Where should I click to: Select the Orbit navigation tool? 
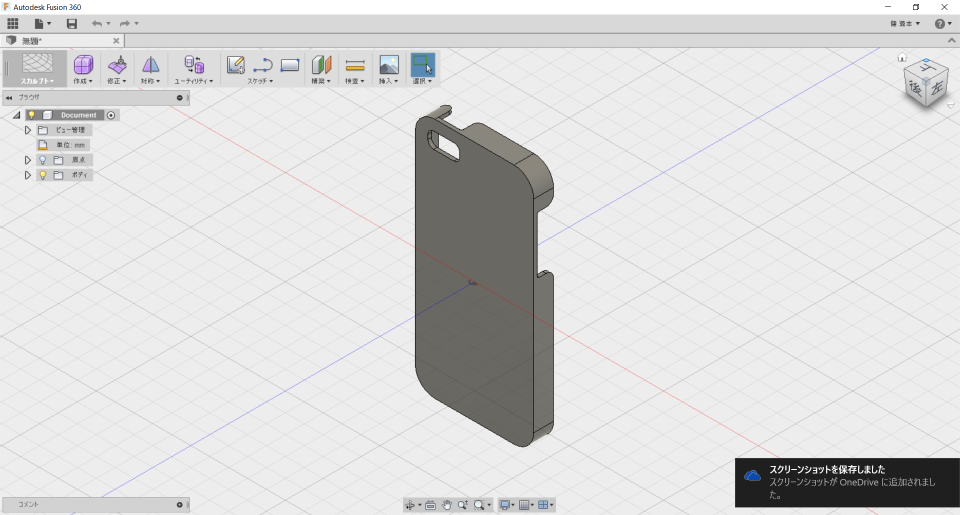(x=410, y=505)
